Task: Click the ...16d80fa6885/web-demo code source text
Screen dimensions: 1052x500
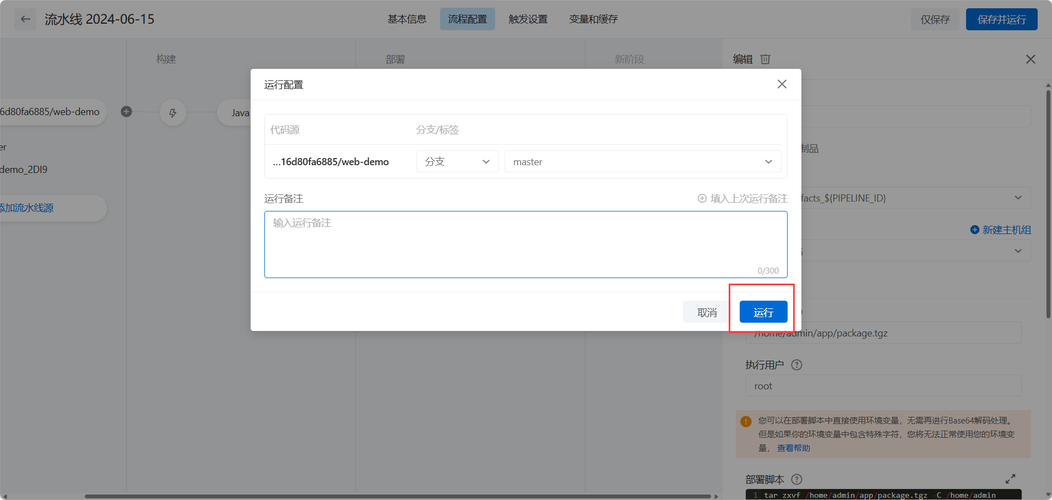Action: point(331,162)
